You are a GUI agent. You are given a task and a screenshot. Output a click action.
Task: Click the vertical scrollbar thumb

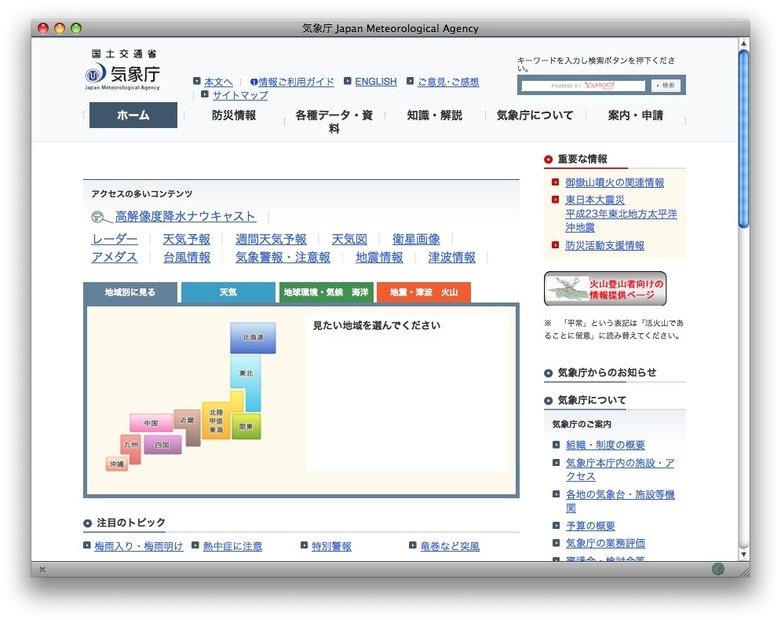[744, 139]
